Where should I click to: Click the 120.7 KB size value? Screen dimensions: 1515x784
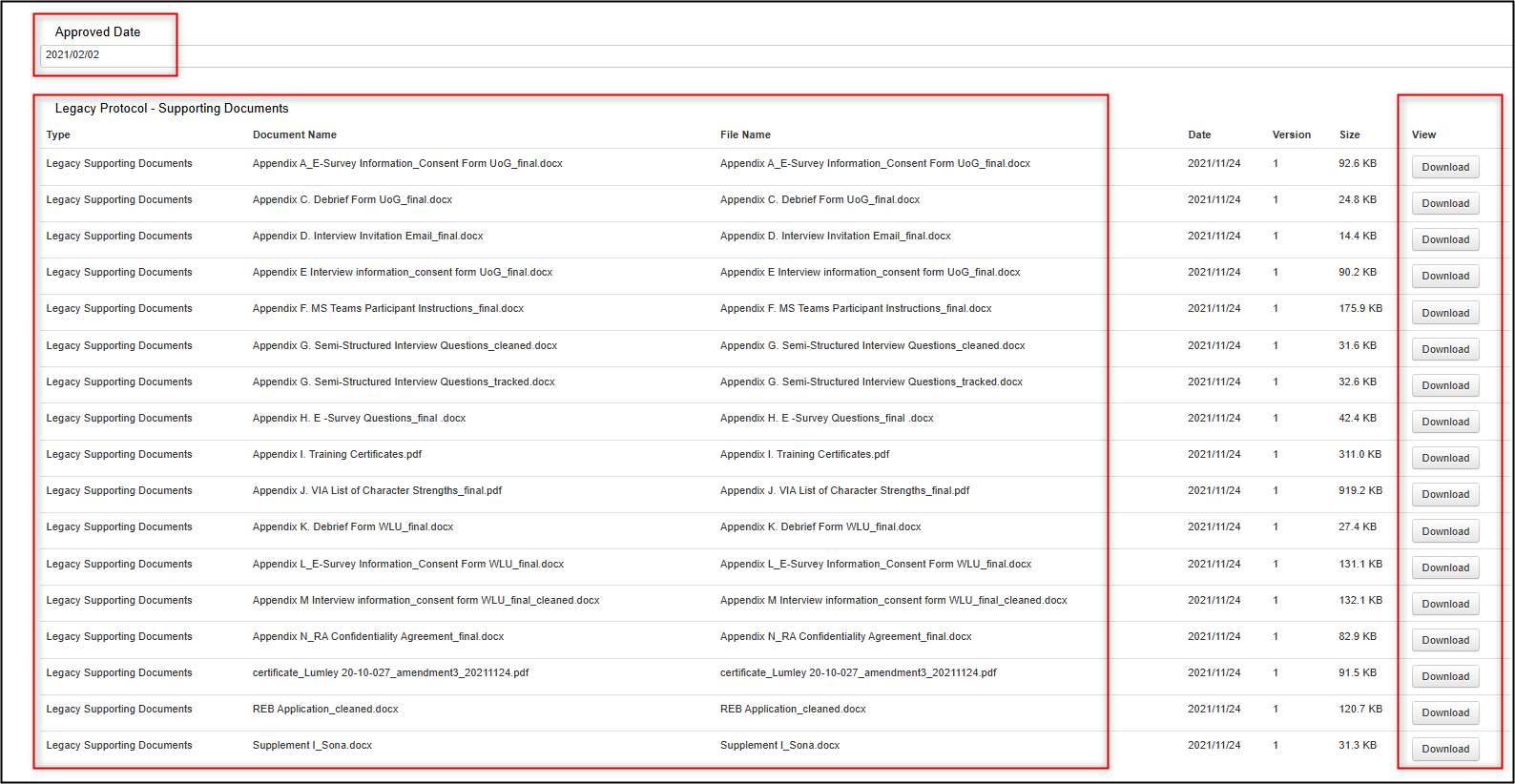click(1360, 709)
